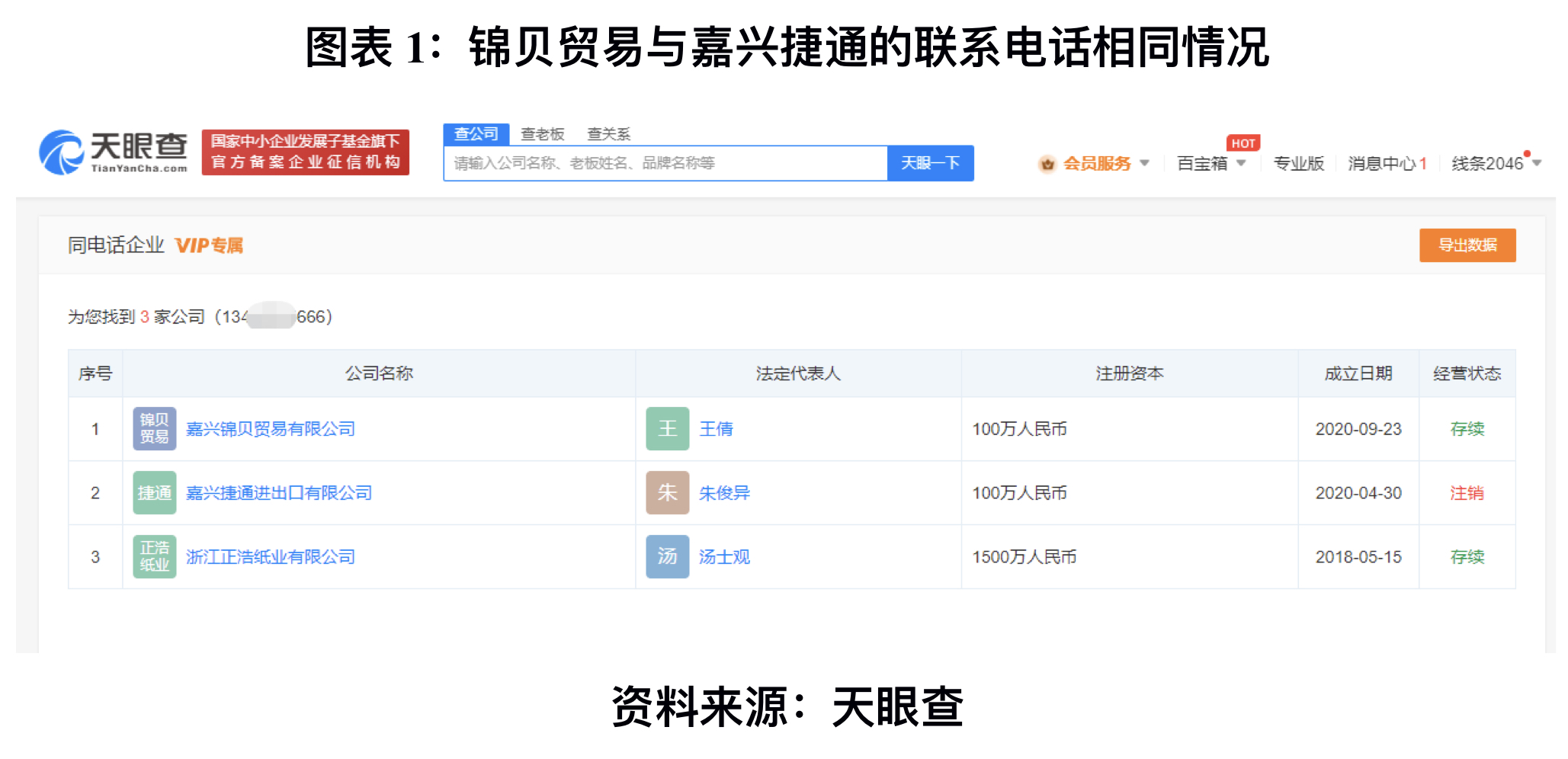This screenshot has height=759, width=1568.
Task: Open legal representative 朱俊异 link
Action: pyautogui.click(x=724, y=493)
